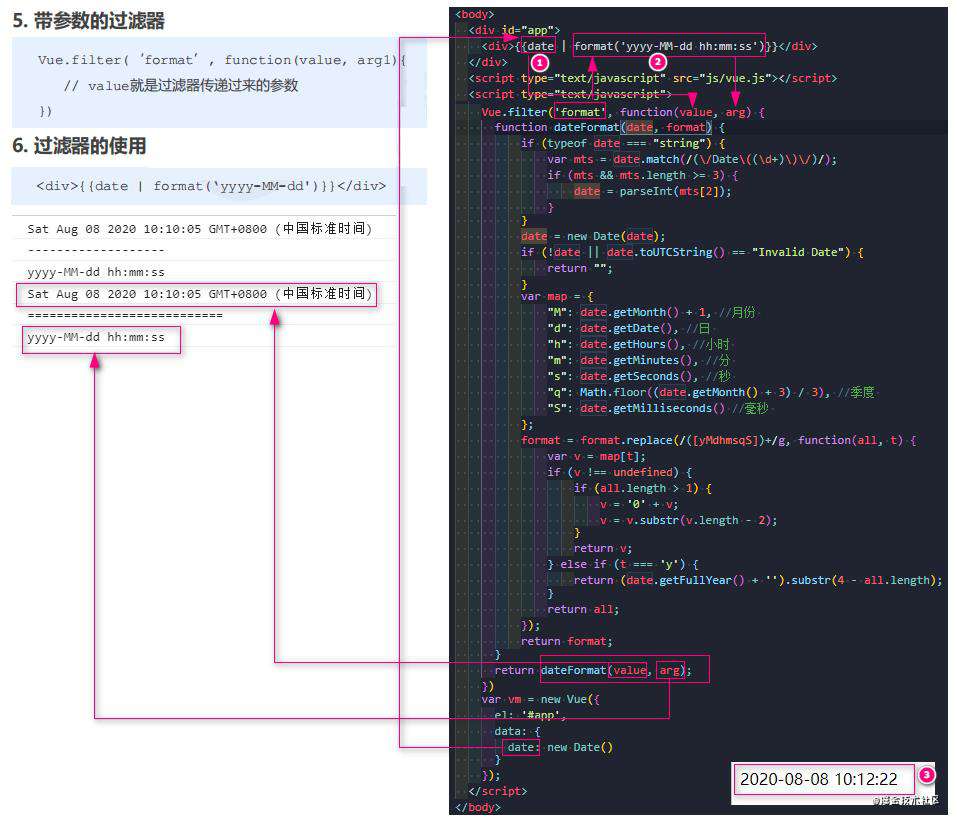Select the line <div id="app">

point(514,30)
